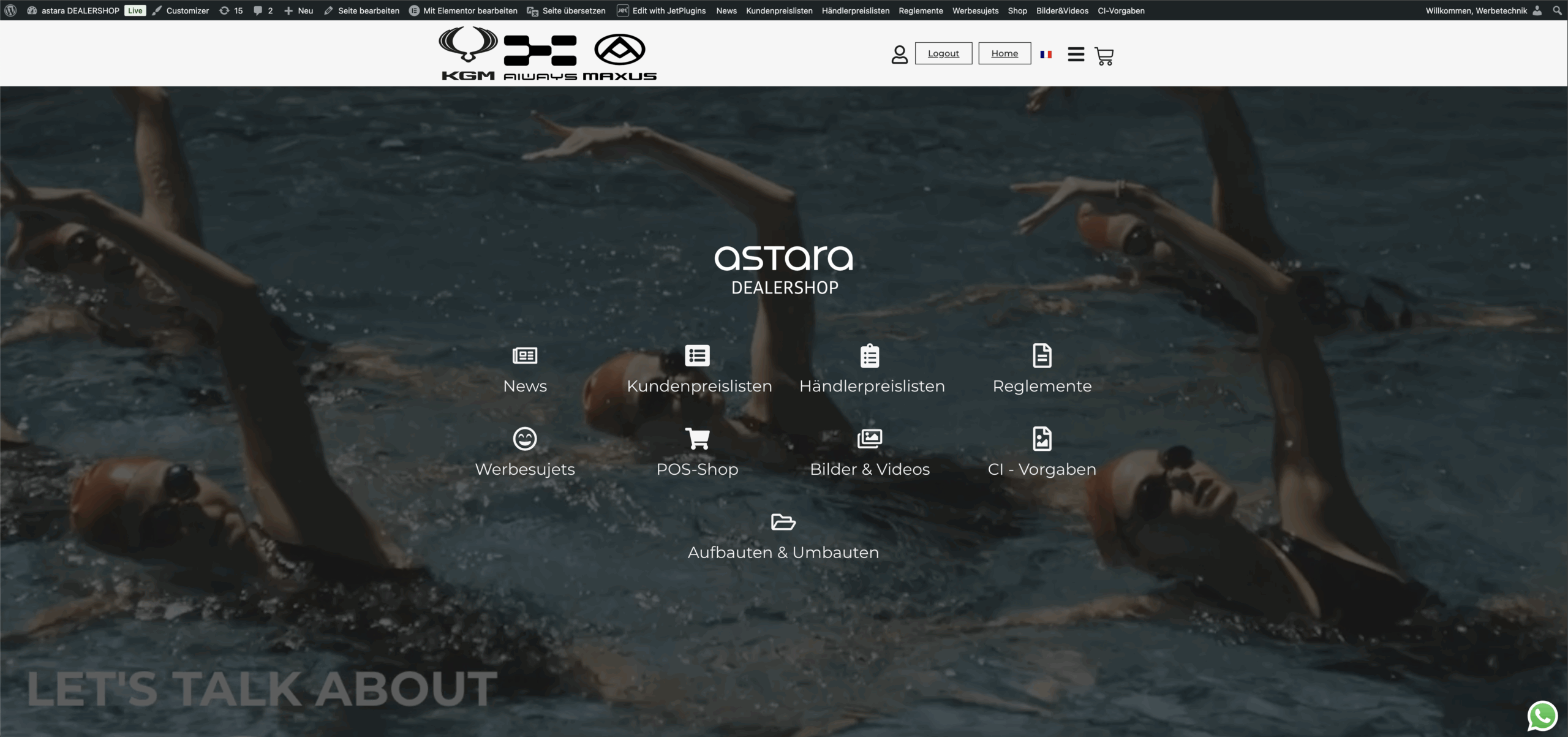Open Reglemente link on hero

(x=1042, y=386)
